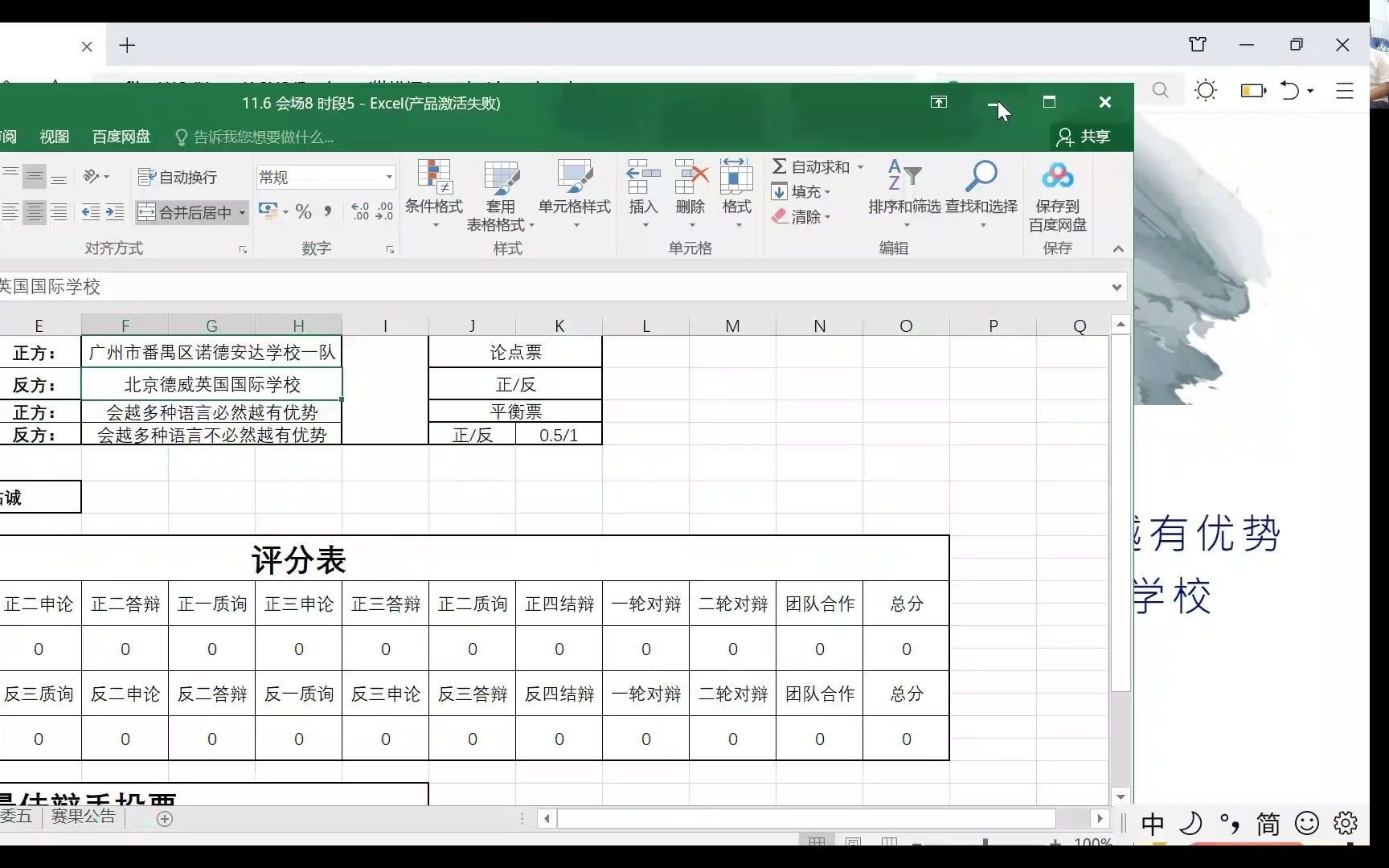Toggle Align Left horizontal alignment

click(10, 212)
